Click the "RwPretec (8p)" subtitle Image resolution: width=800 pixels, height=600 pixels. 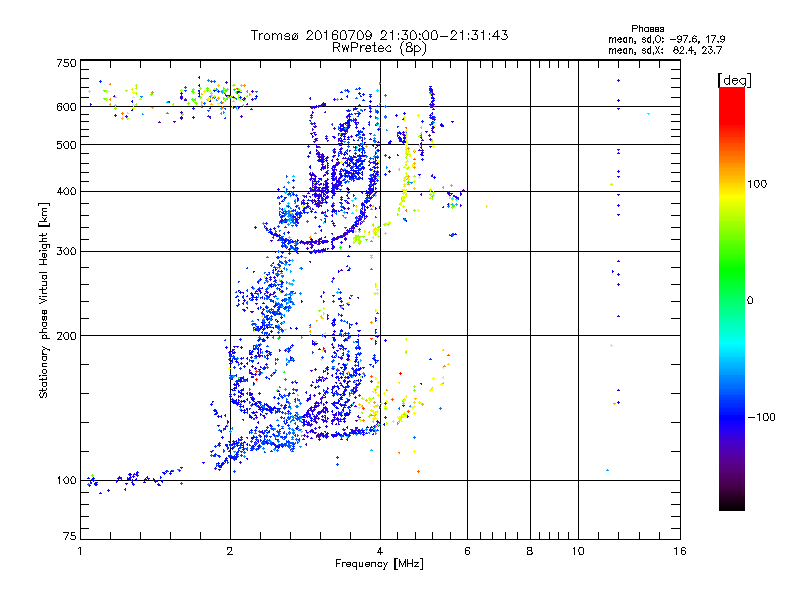379,48
